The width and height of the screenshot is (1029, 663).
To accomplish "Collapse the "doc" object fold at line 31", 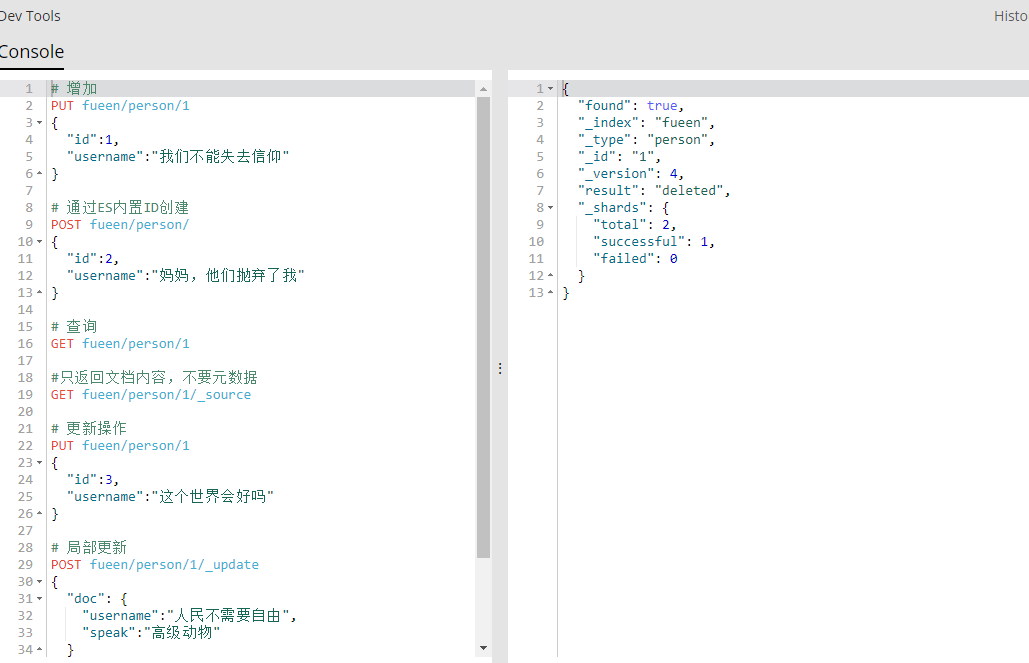I will click(x=39, y=599).
